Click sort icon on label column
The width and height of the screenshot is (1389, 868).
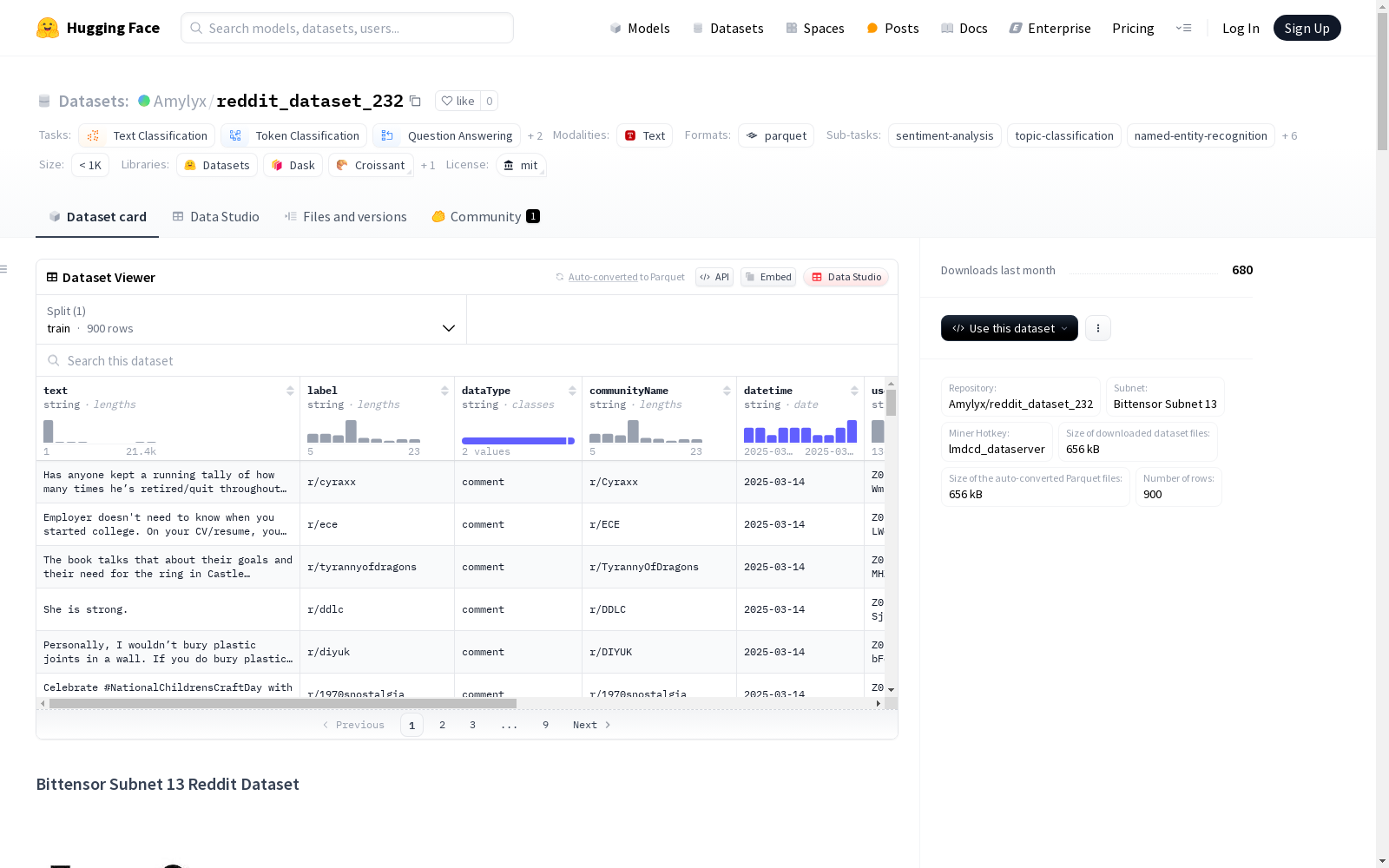(444, 391)
